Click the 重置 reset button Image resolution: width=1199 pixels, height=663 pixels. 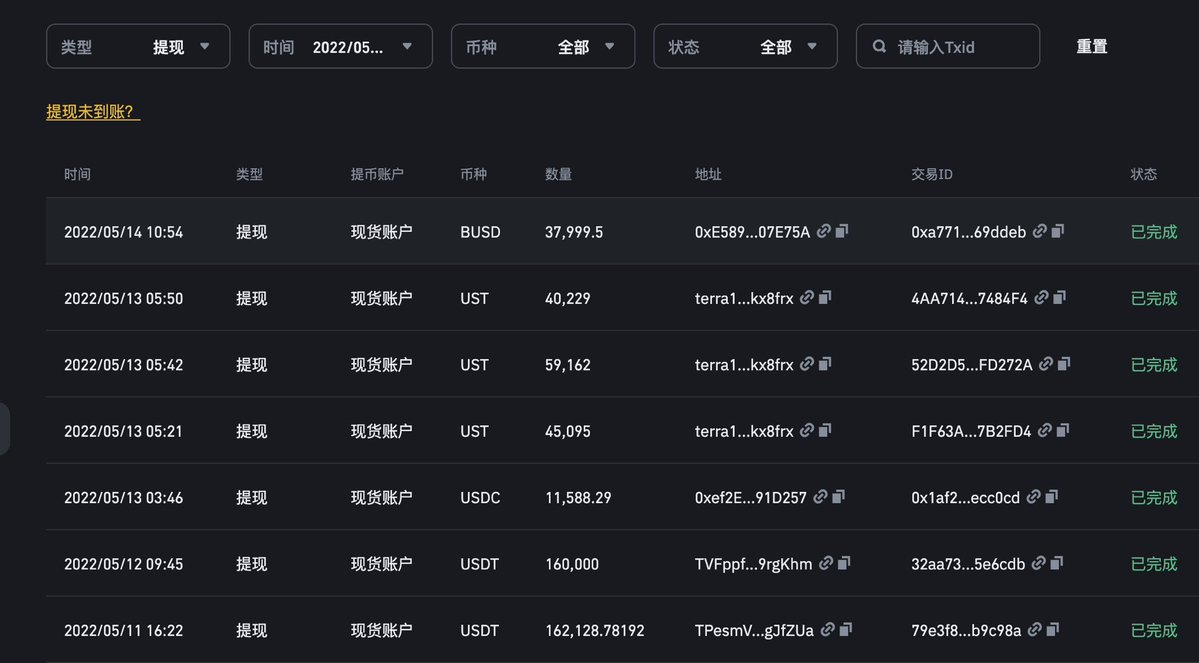tap(1092, 47)
